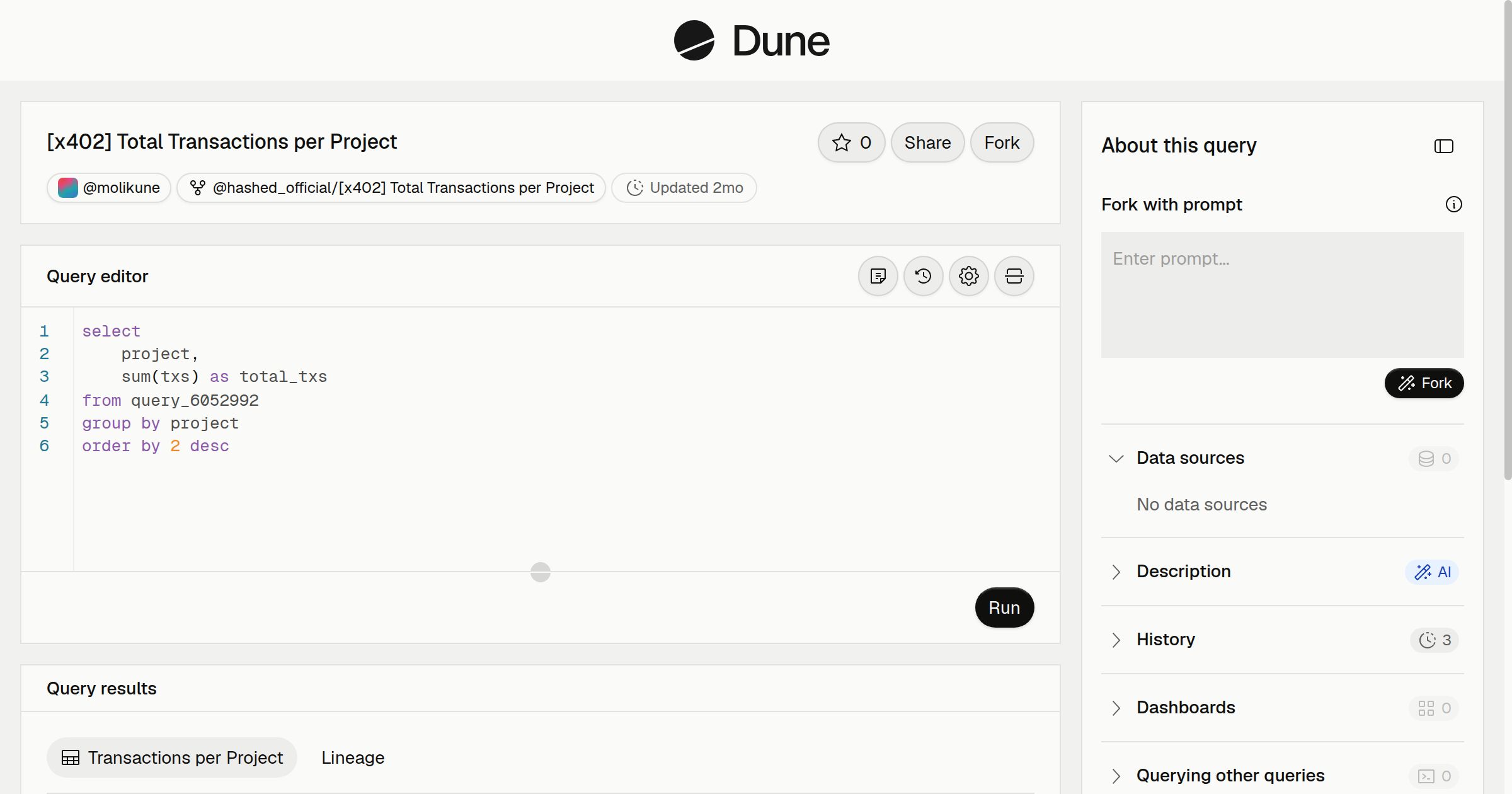Click 'No data sources' text

pyautogui.click(x=1201, y=504)
